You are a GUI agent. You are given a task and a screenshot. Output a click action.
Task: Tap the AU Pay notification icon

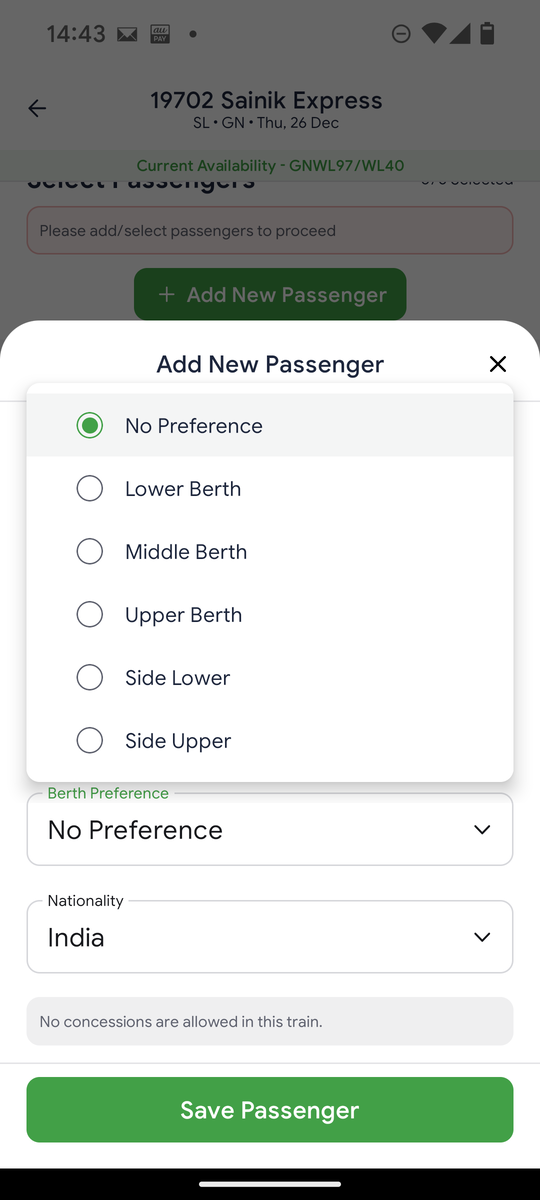(159, 34)
